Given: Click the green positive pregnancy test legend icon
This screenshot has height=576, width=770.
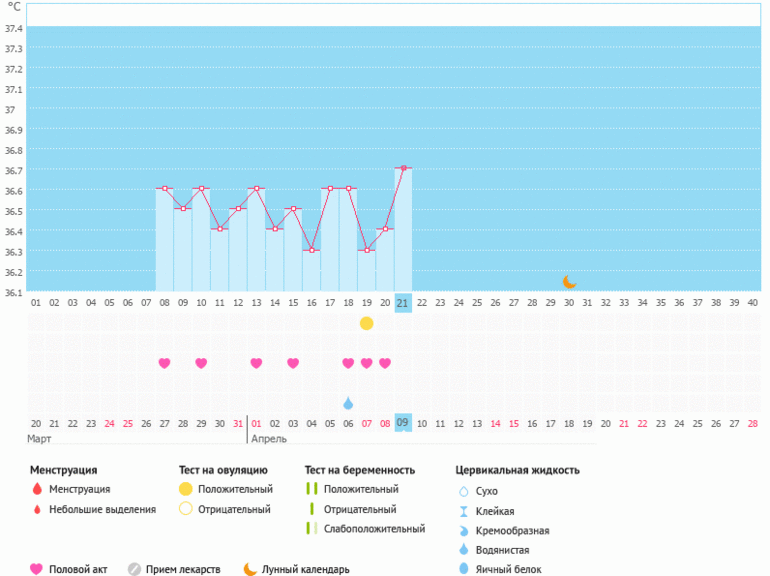Looking at the screenshot, I should click(312, 489).
